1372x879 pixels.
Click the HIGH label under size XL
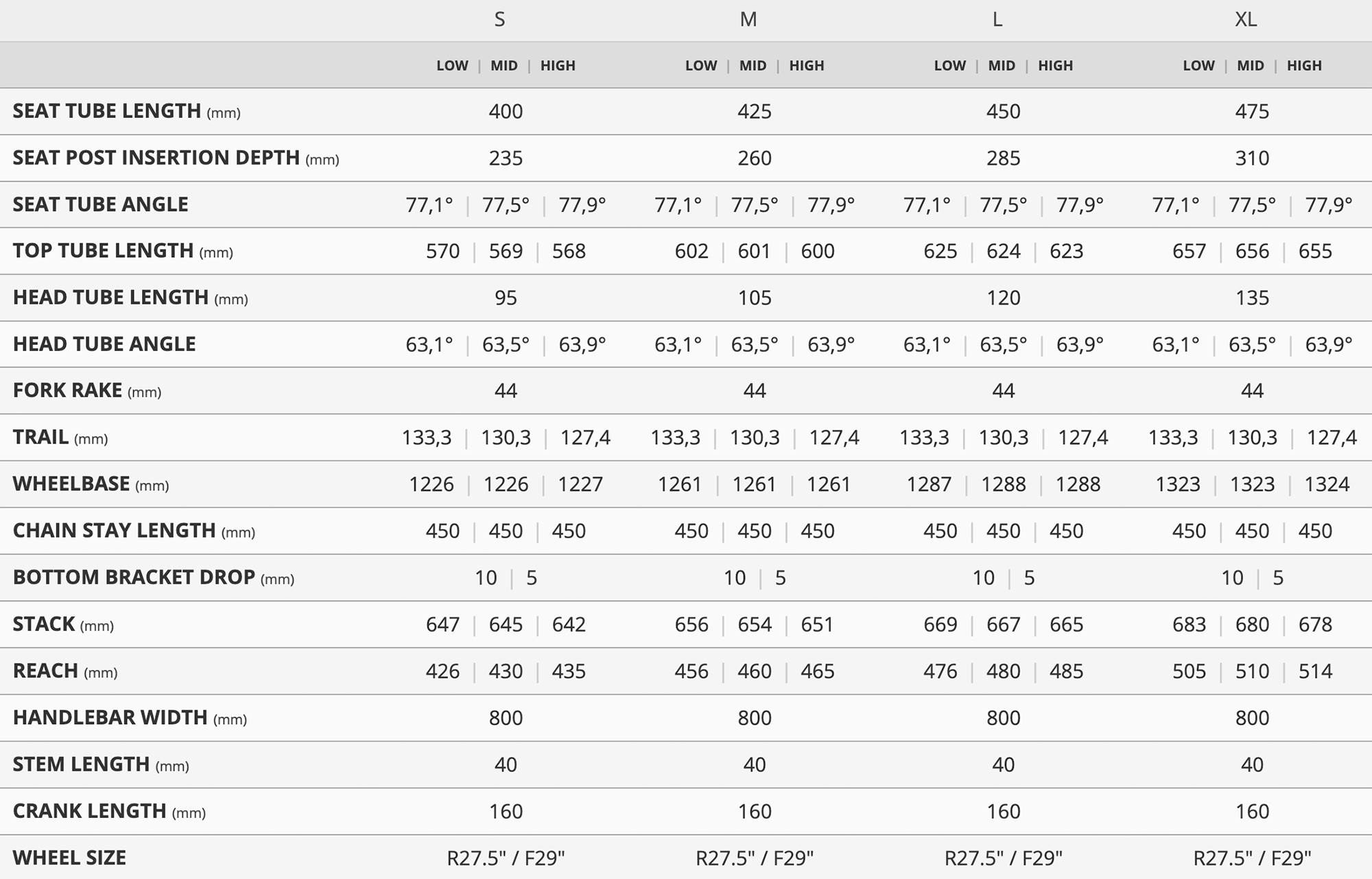tap(1304, 66)
